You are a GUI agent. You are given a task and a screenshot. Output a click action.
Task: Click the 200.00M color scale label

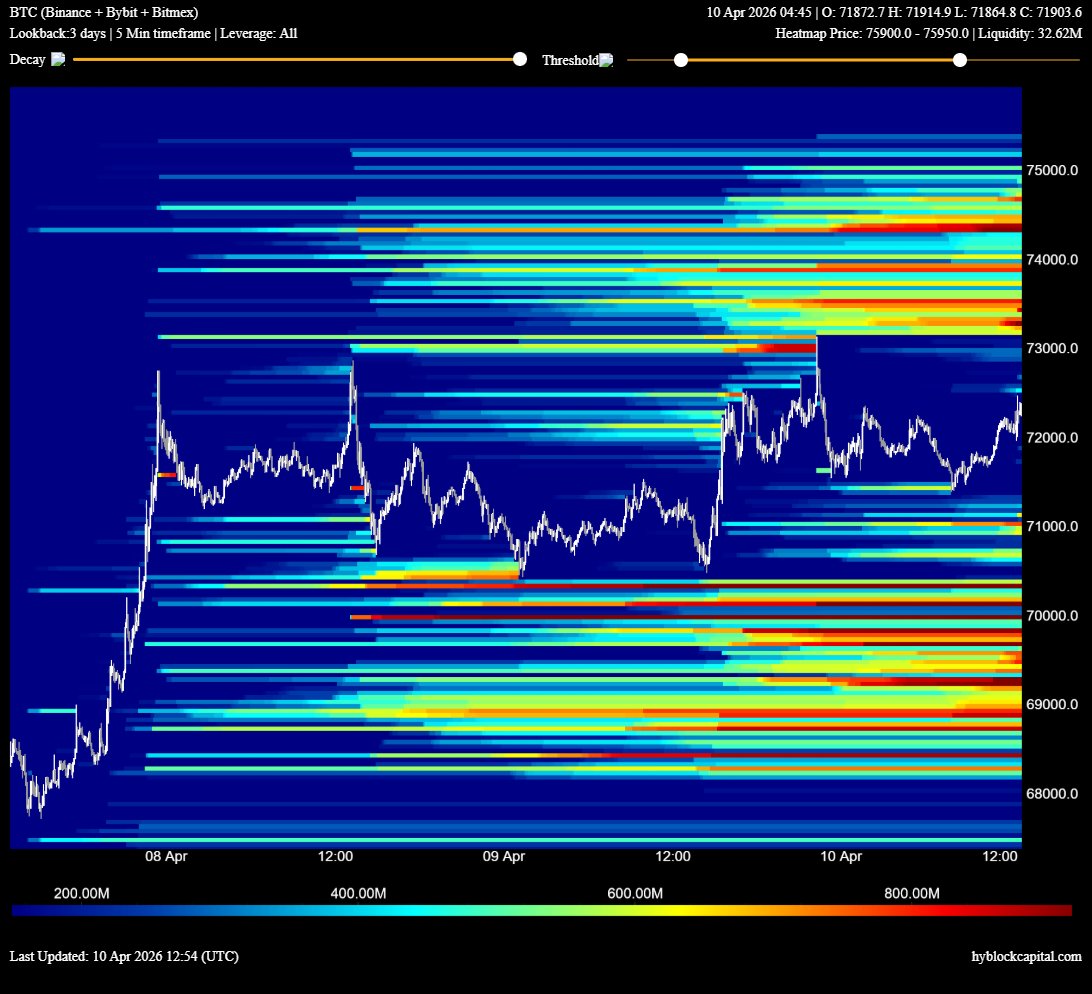click(x=81, y=893)
